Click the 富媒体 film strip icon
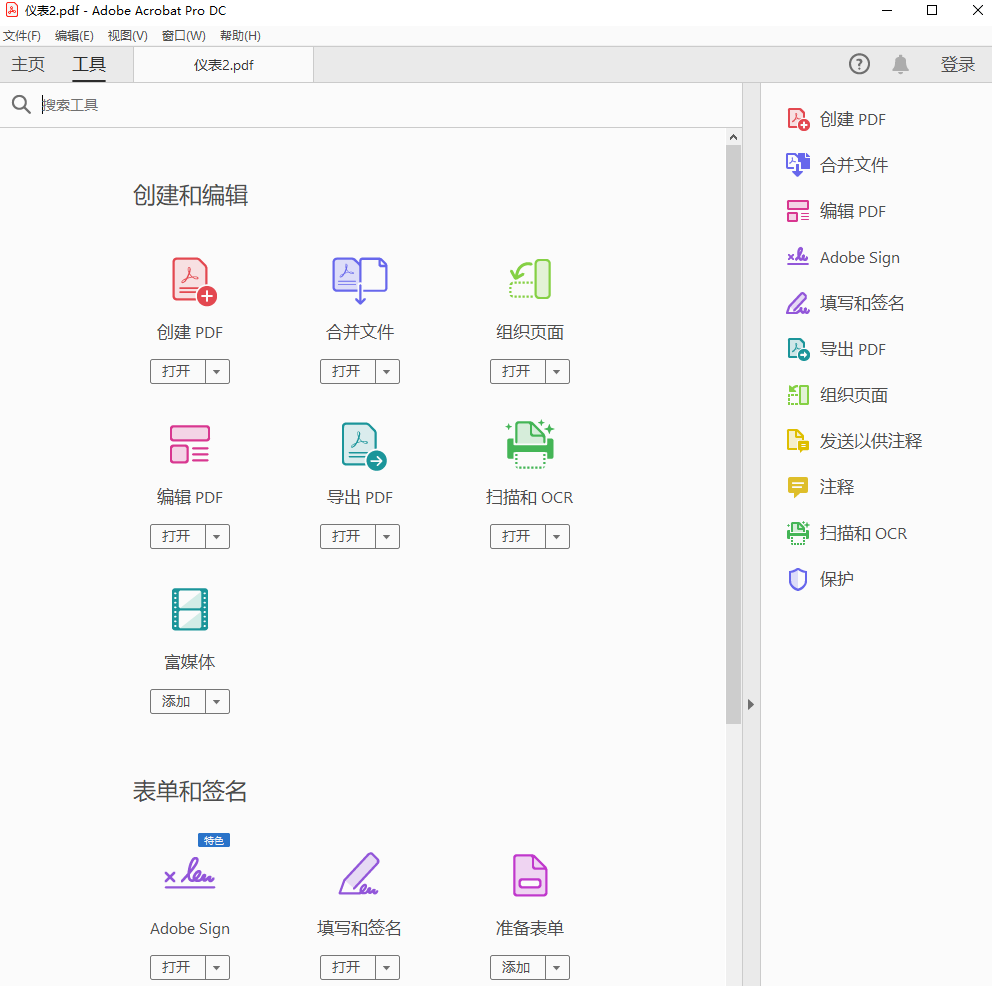 click(x=190, y=609)
